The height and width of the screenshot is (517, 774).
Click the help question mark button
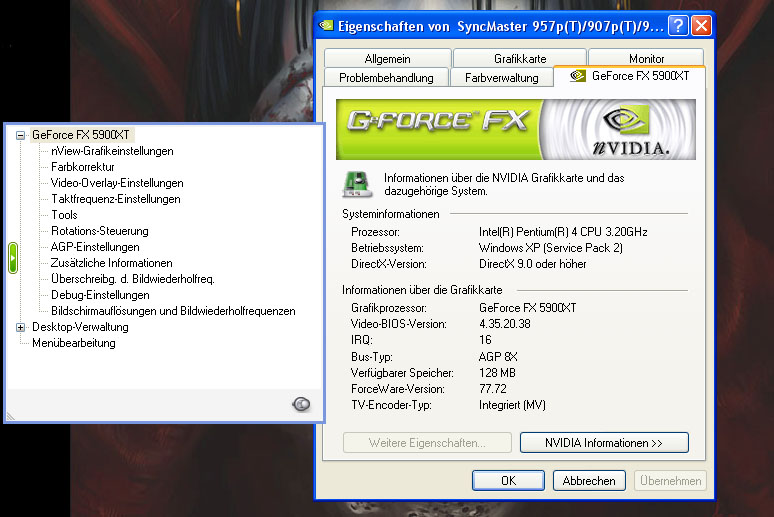678,25
